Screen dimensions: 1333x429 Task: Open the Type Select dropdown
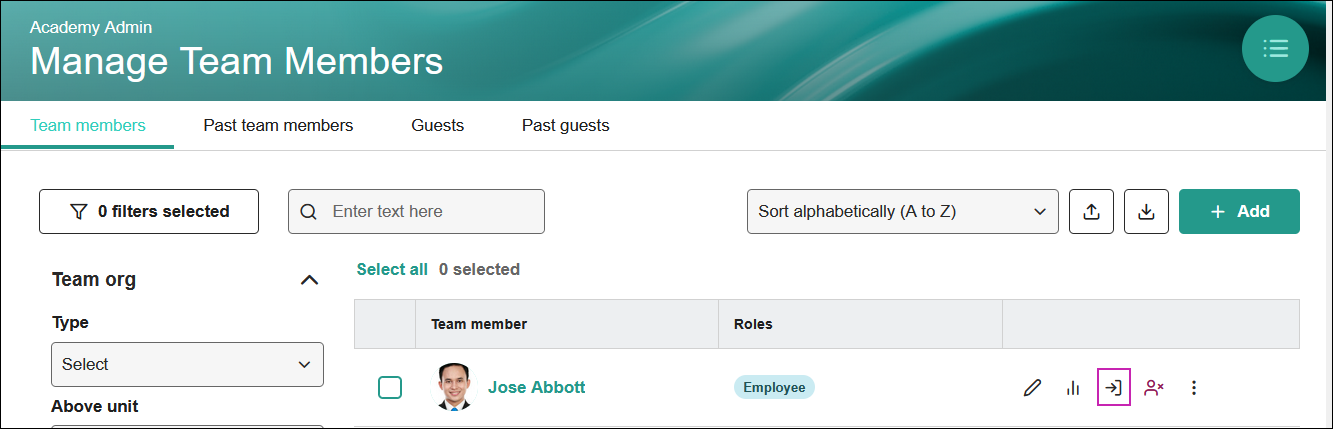(x=187, y=364)
